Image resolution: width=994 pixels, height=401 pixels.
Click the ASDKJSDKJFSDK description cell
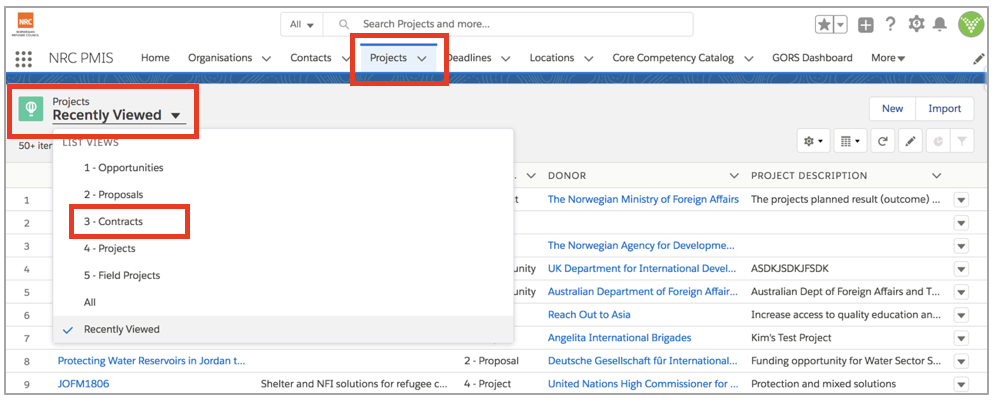789,269
